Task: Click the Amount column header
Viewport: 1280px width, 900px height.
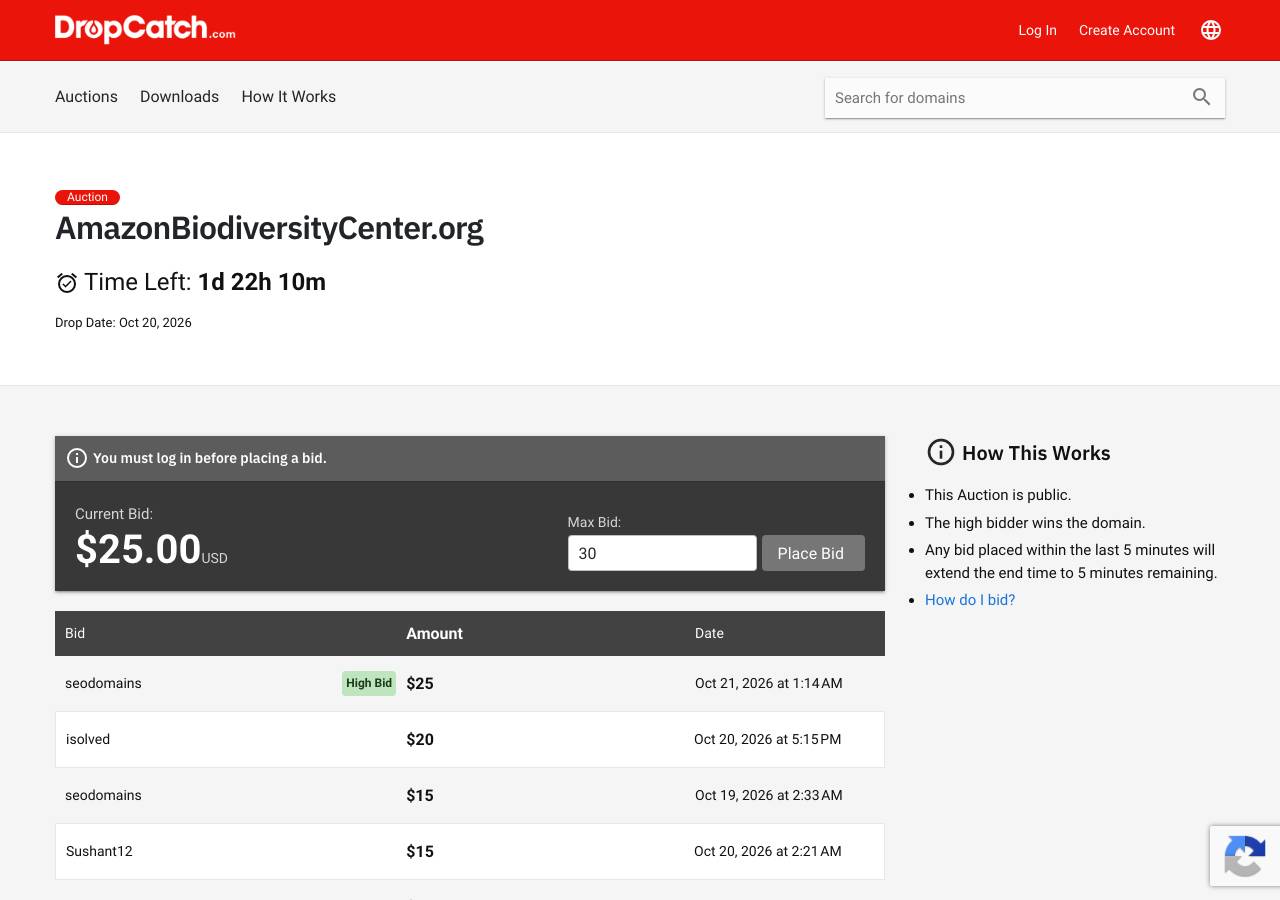Action: coord(434,633)
